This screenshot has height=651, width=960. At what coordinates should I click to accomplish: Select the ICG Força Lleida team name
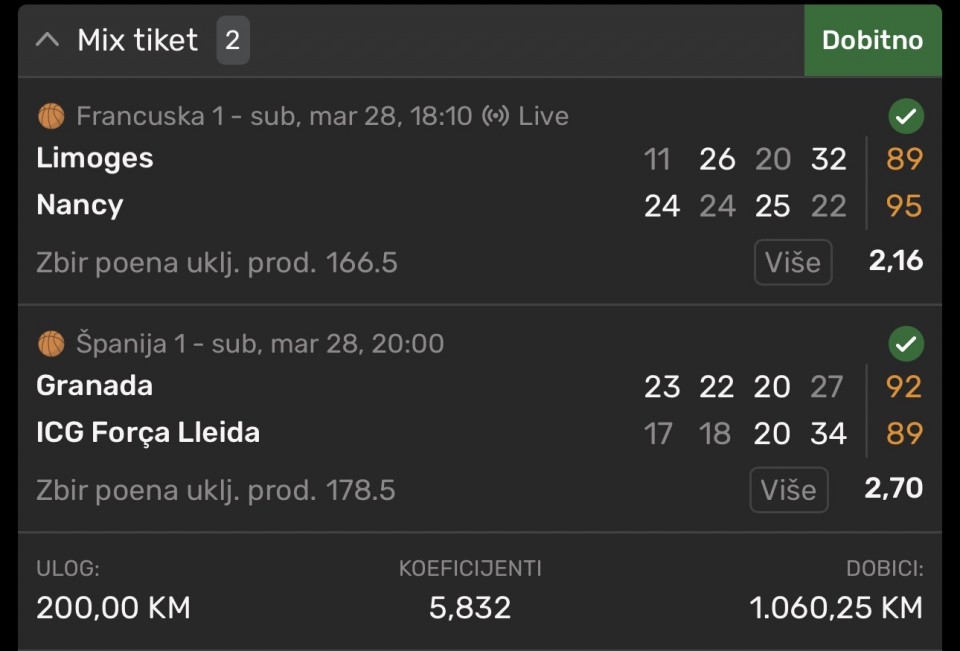point(148,433)
